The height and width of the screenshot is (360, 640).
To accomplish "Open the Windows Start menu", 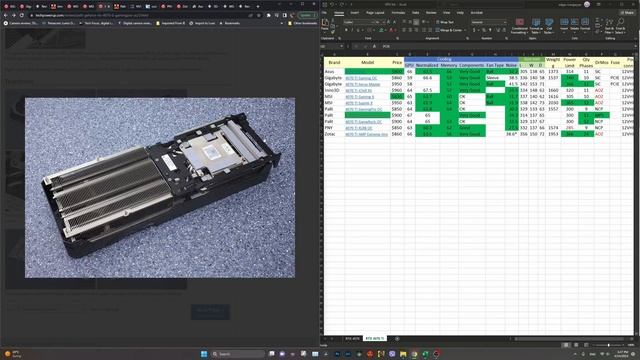I will pyautogui.click(x=204, y=353).
